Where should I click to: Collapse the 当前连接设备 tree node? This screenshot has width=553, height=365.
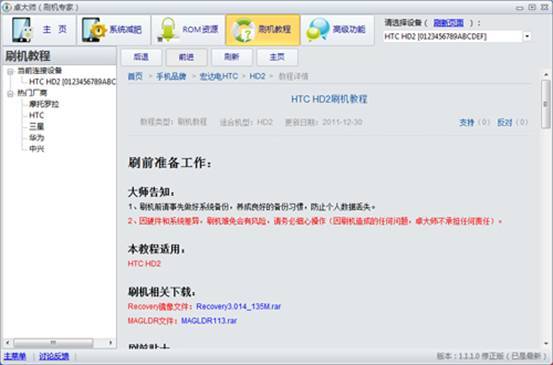click(10, 72)
